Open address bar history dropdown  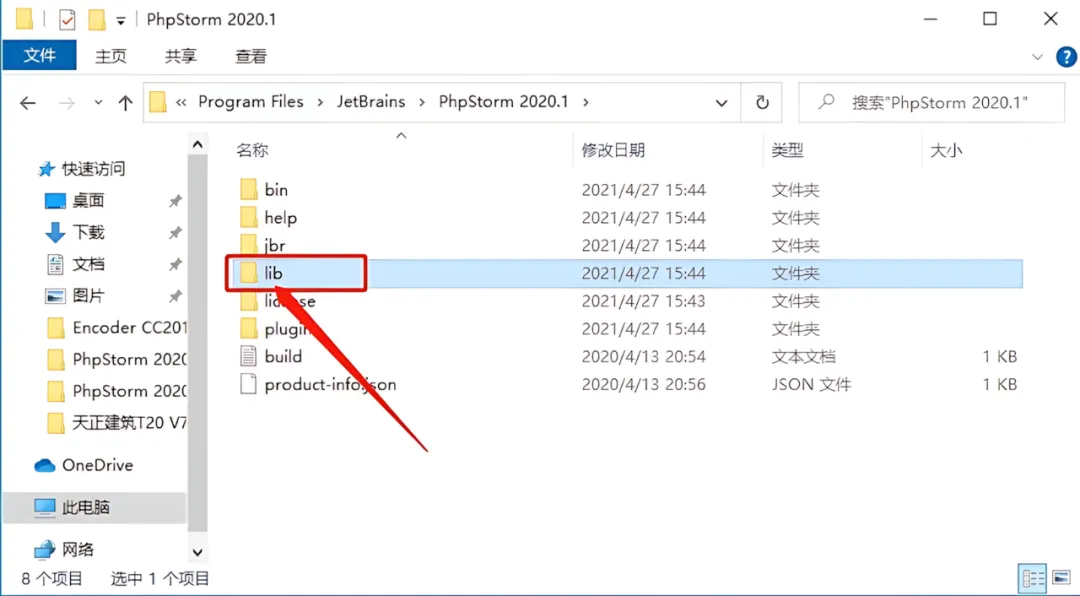pyautogui.click(x=721, y=103)
